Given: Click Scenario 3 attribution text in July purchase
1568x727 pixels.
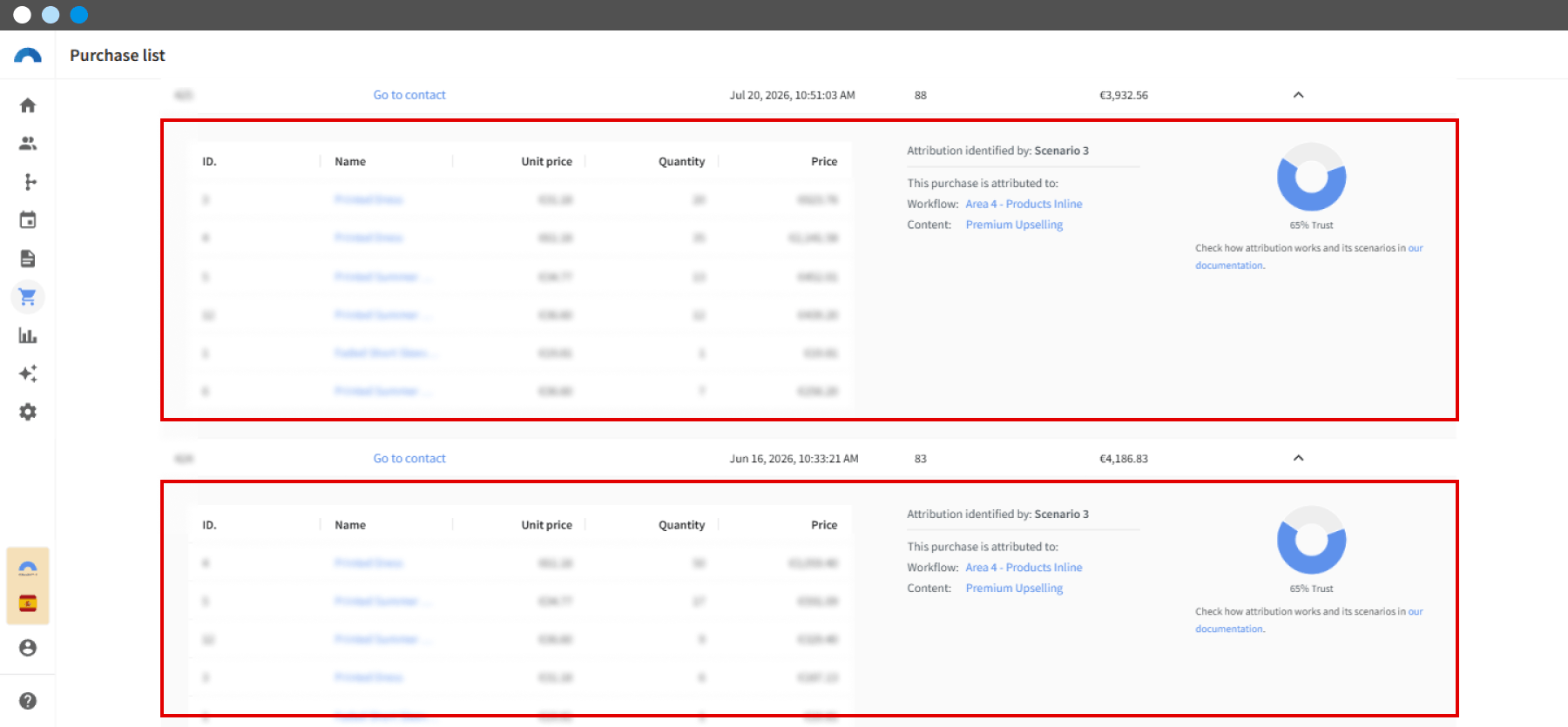Looking at the screenshot, I should (1061, 151).
